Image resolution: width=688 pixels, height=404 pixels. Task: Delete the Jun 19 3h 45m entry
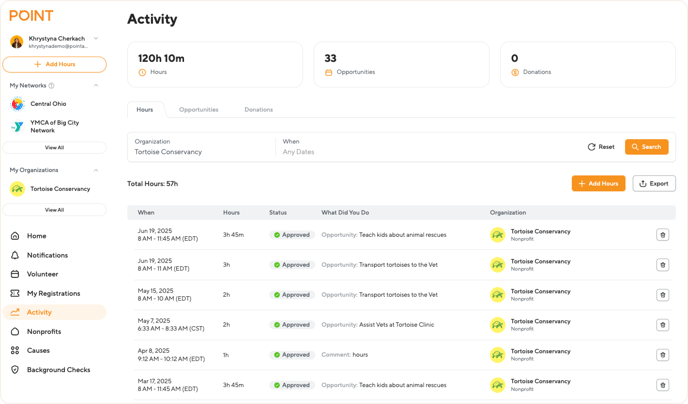[x=663, y=235]
